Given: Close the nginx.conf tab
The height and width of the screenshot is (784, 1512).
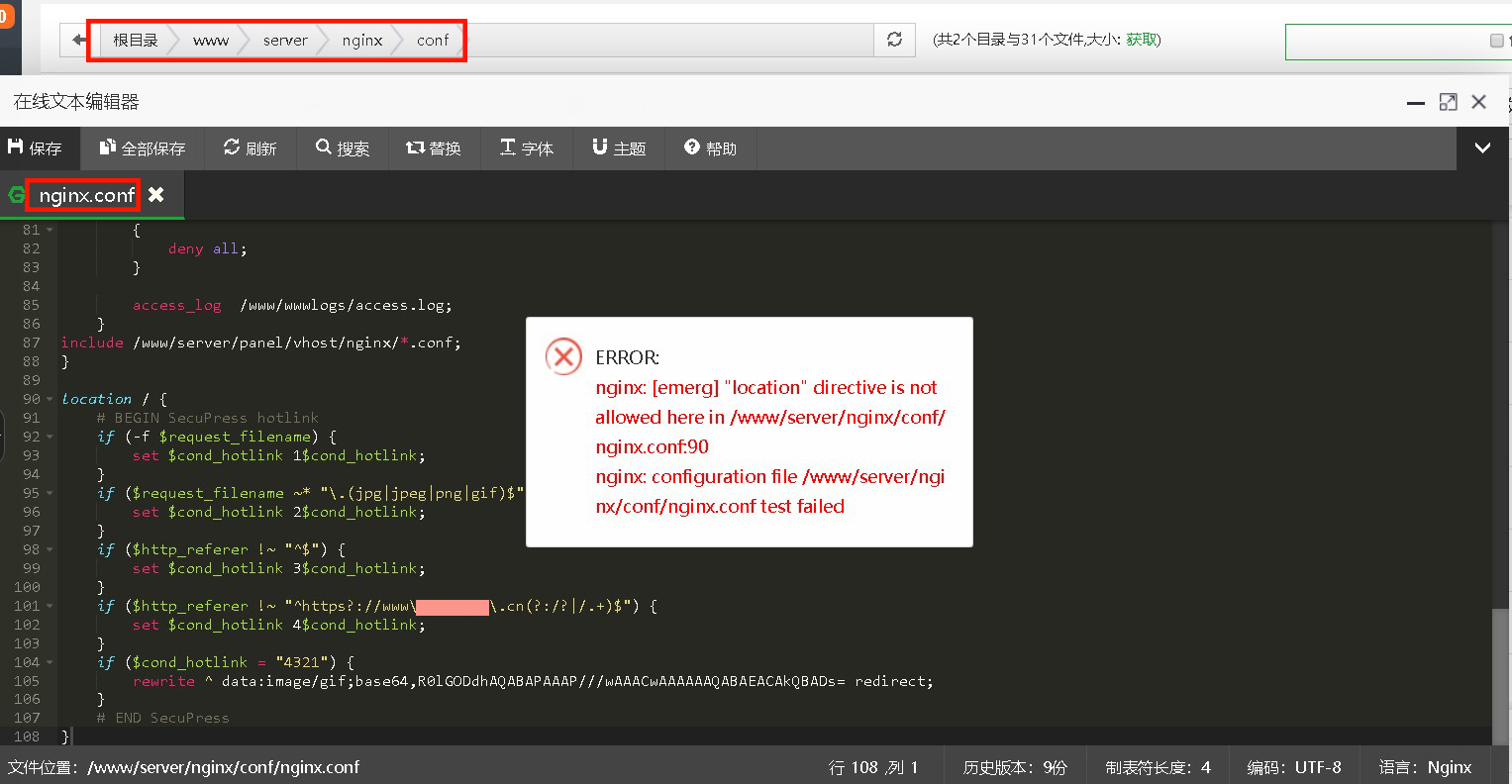Looking at the screenshot, I should point(156,195).
